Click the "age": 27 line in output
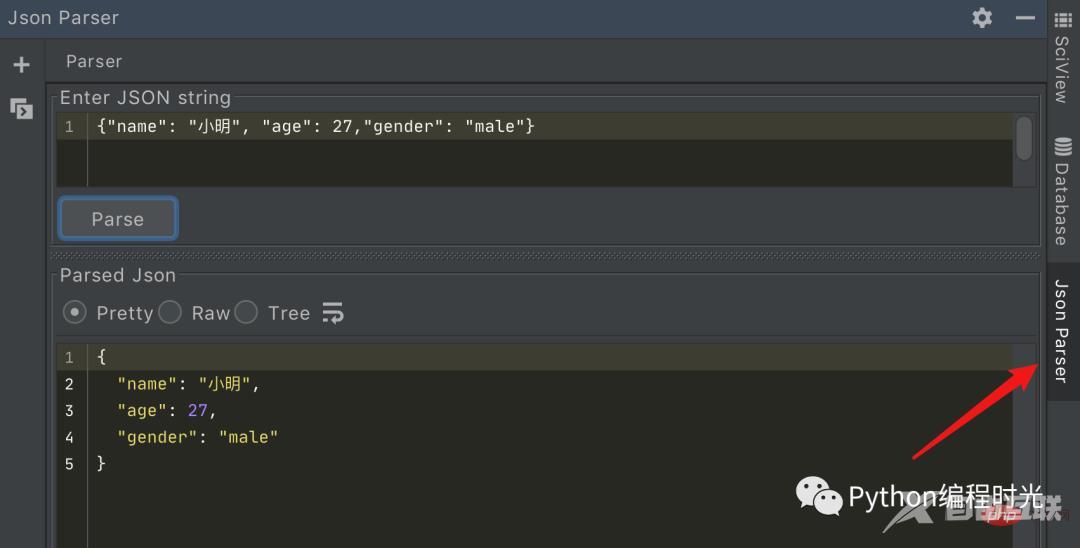This screenshot has height=548, width=1080. [x=166, y=410]
